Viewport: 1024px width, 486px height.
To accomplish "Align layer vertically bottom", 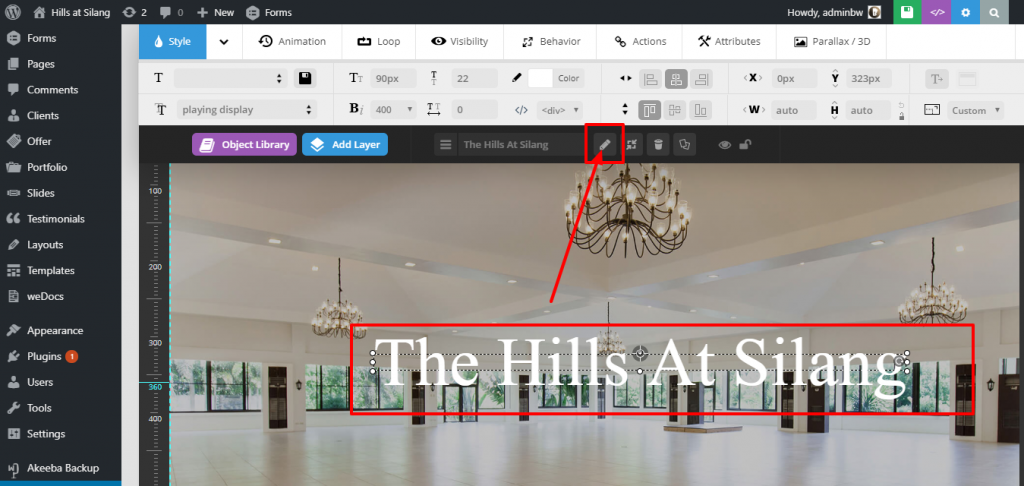I will click(x=701, y=110).
